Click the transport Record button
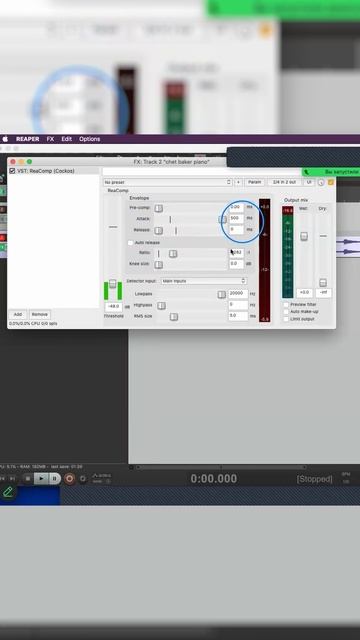360x640 pixels. pyautogui.click(x=69, y=479)
